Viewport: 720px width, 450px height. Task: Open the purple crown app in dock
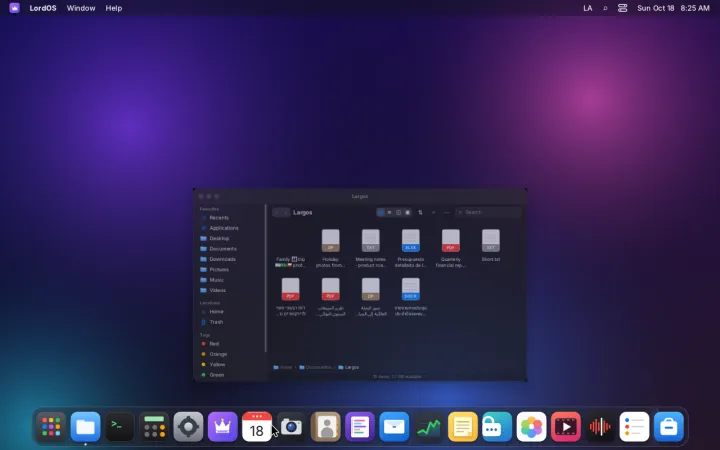(x=223, y=427)
